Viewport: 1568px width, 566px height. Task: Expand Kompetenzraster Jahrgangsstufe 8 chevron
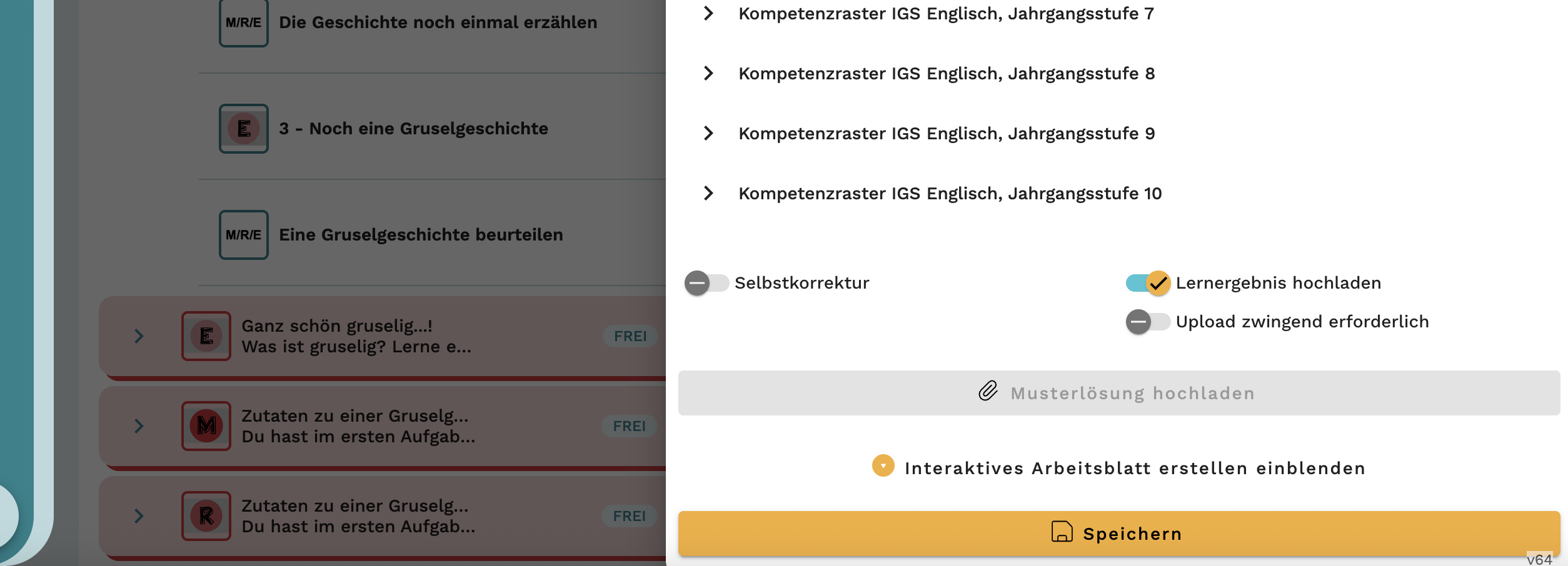708,74
